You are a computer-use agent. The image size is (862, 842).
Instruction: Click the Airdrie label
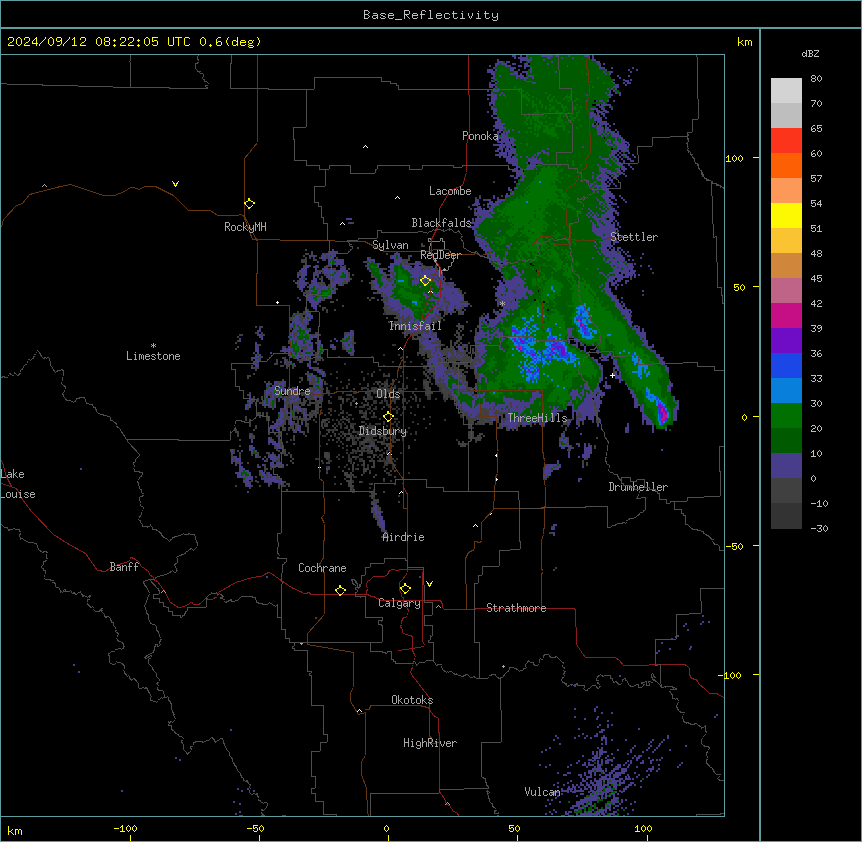403,537
